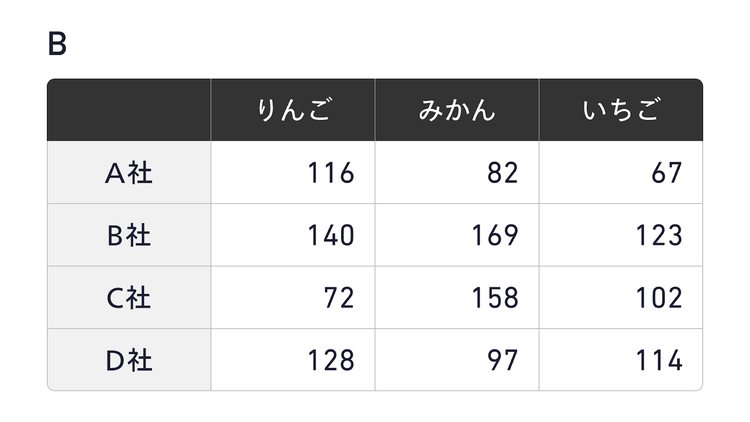Pick the cell with value 102
The height and width of the screenshot is (422, 750).
621,298
